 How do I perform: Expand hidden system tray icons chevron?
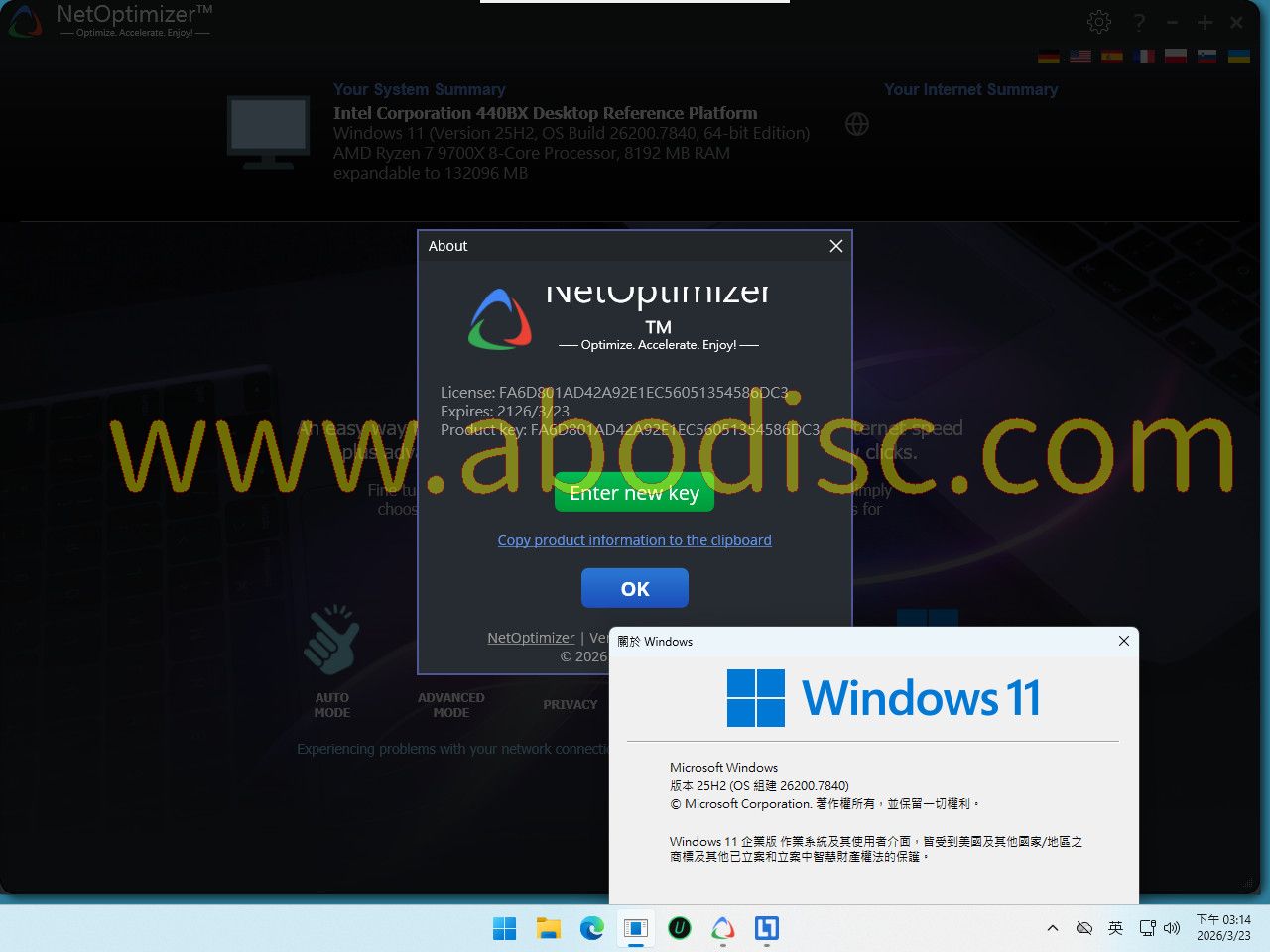click(x=1053, y=928)
